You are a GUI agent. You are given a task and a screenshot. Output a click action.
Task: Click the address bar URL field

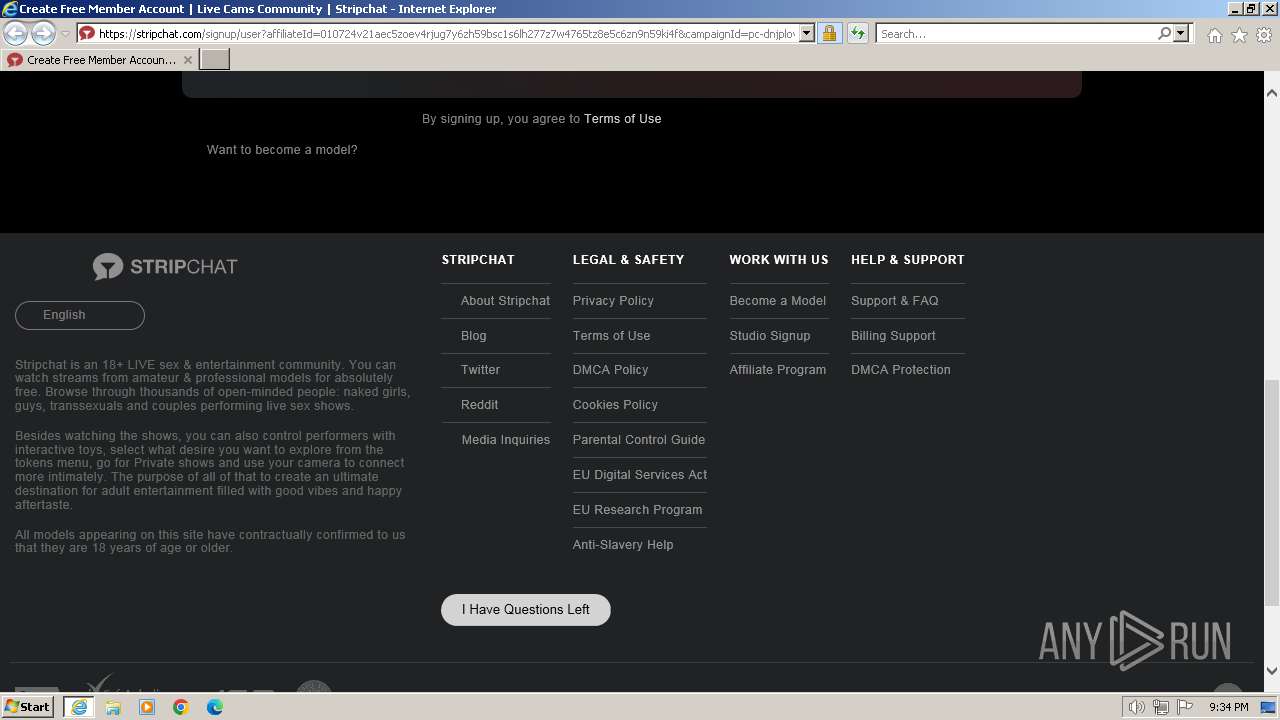coord(447,33)
